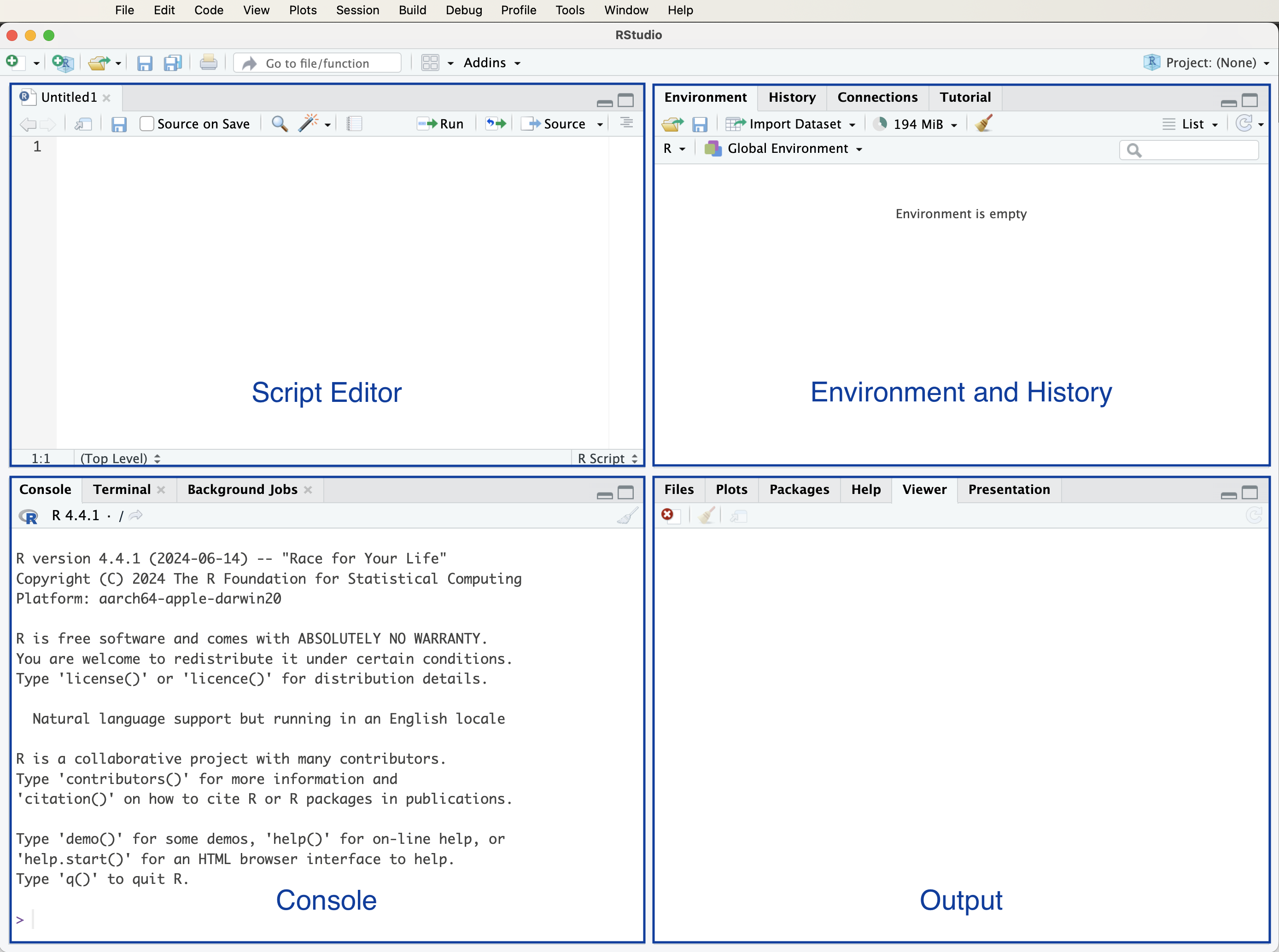Open the R language selector dropdown

coord(674,149)
